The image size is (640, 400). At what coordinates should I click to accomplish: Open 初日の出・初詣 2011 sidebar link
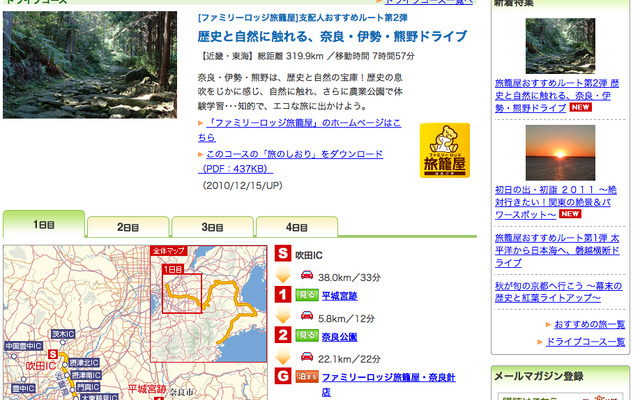pos(556,202)
